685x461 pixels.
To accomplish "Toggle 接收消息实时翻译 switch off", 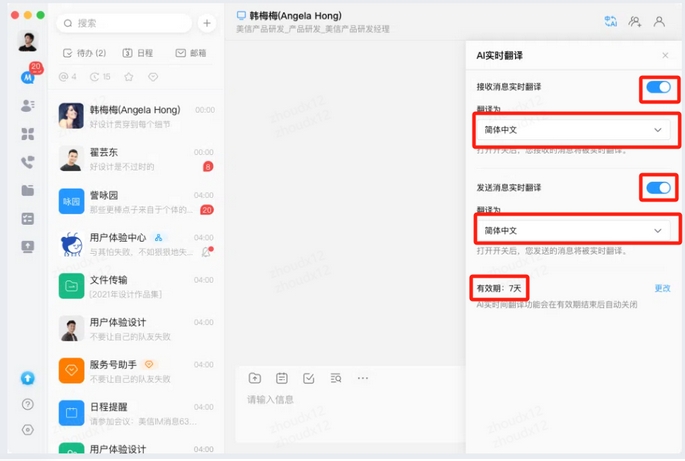I will tap(658, 88).
